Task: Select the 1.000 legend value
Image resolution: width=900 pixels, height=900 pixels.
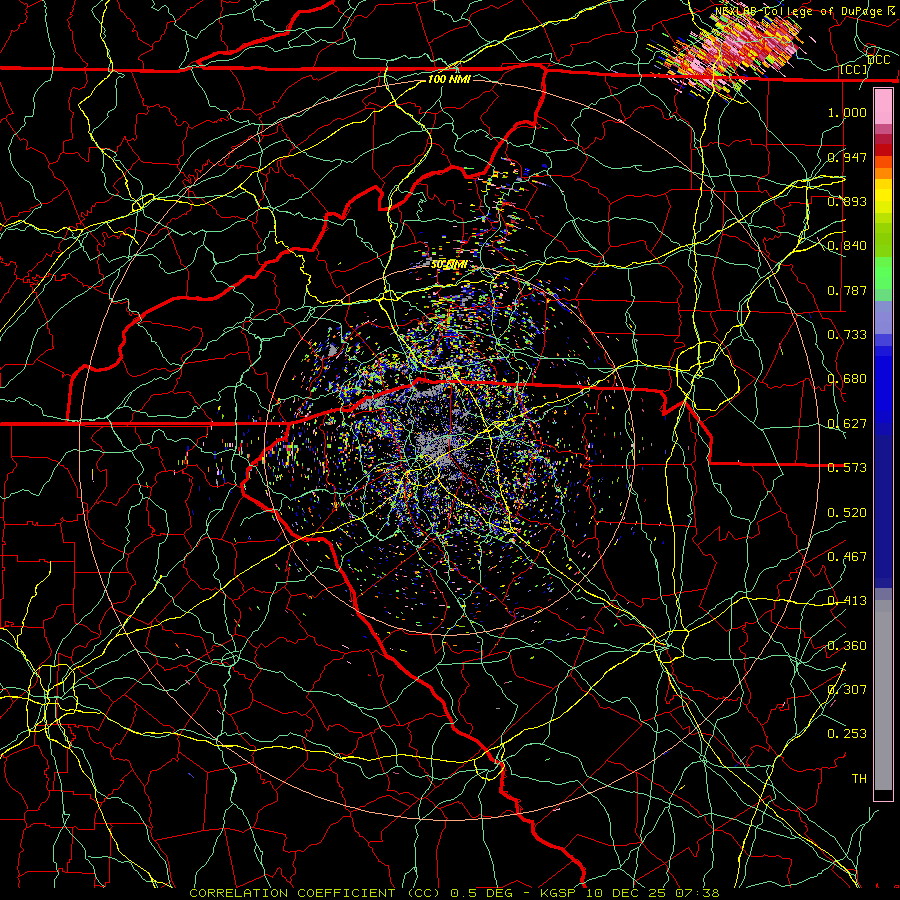Action: point(847,112)
